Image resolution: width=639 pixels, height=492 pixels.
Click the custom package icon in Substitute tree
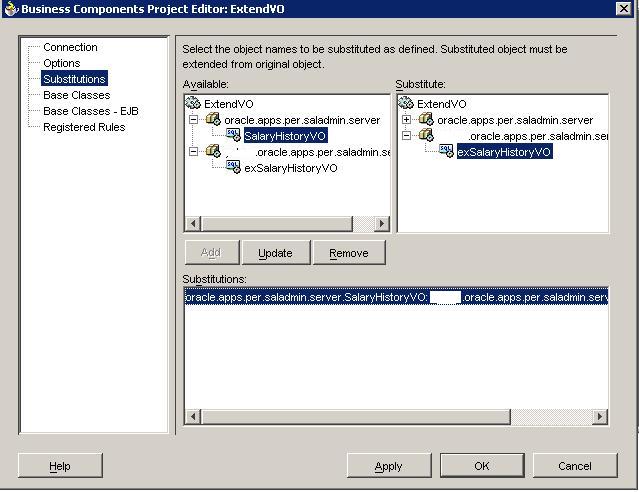coord(426,135)
